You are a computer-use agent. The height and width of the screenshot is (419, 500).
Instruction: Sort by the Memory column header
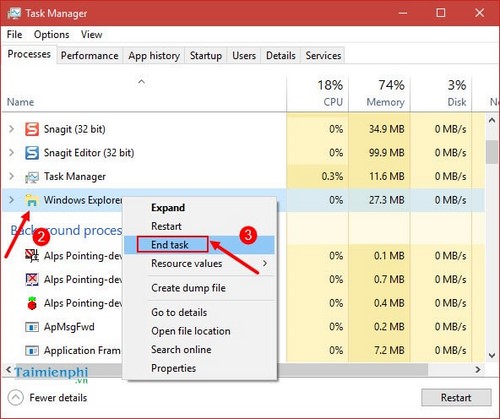pos(379,93)
